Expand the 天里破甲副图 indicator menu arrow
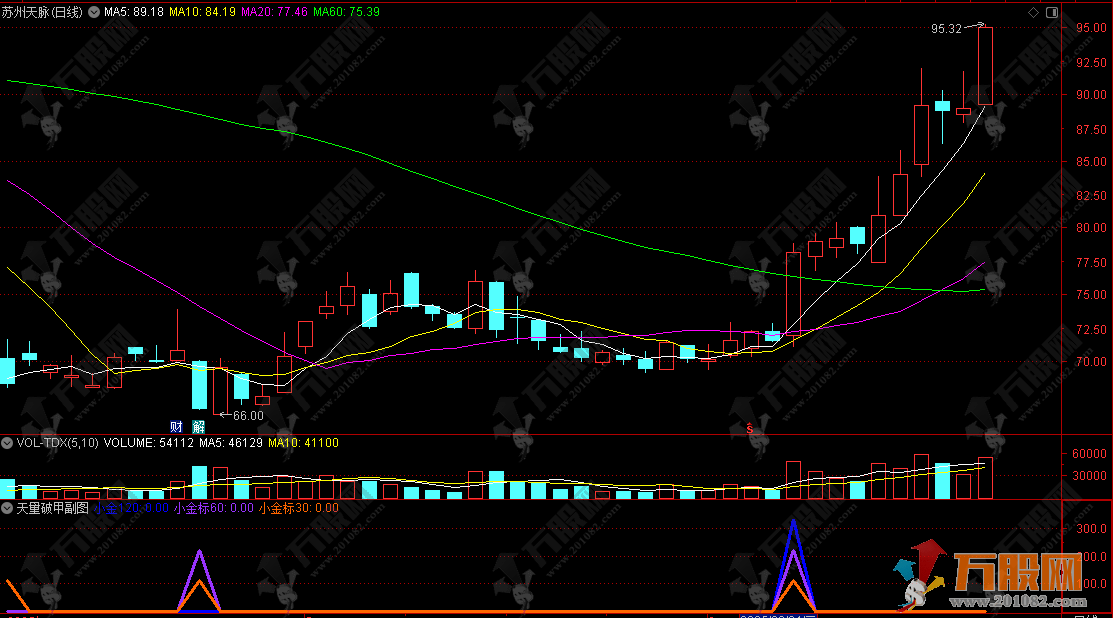 7,508
